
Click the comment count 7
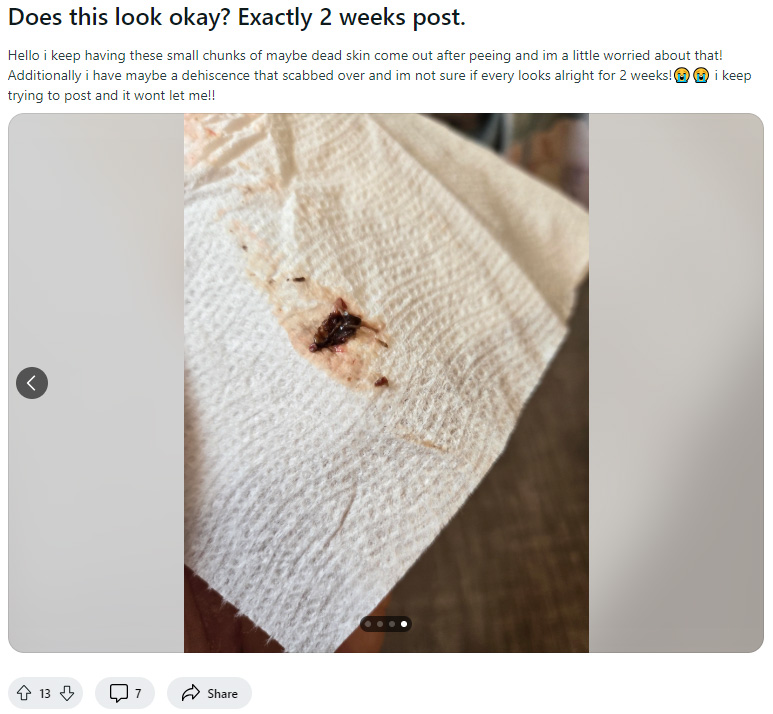pos(138,694)
